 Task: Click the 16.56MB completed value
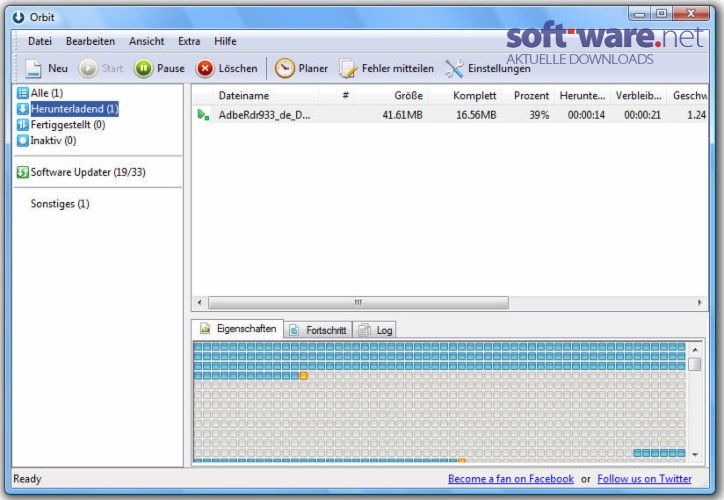click(x=476, y=115)
